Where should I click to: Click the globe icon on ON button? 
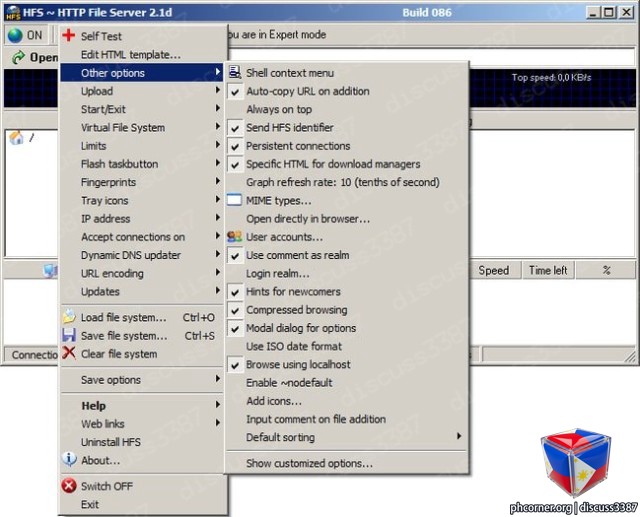tap(15, 36)
